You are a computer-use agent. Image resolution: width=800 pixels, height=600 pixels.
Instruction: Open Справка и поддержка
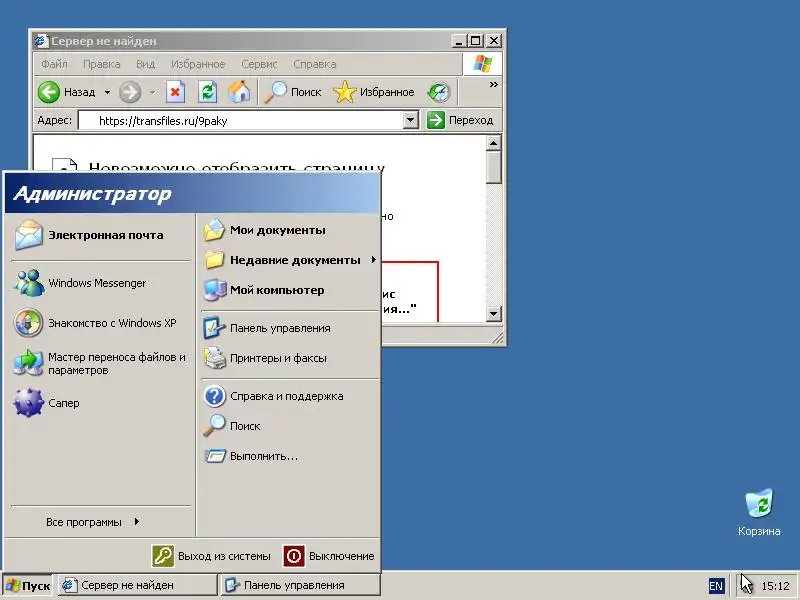tap(290, 396)
